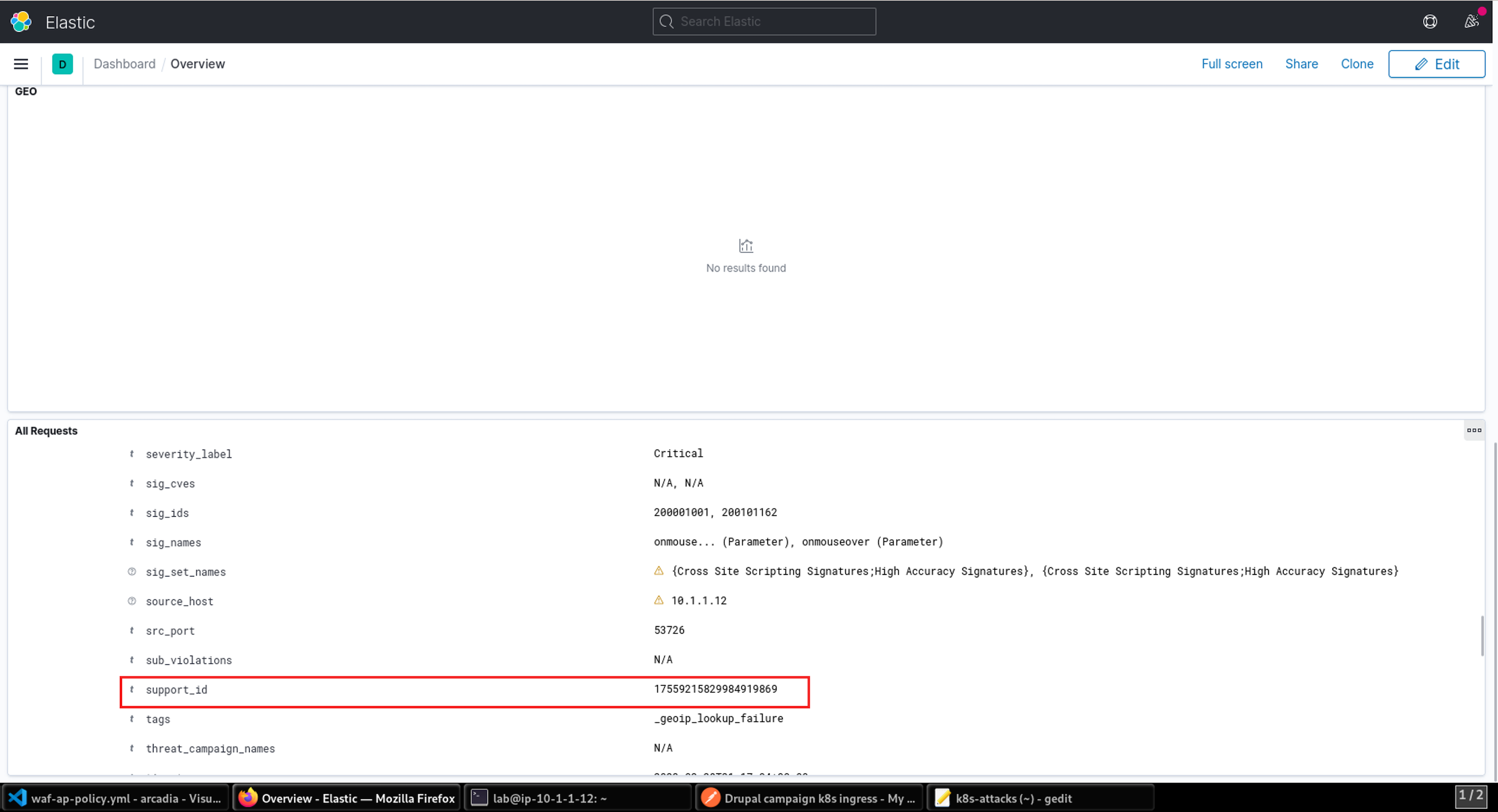This screenshot has height=812, width=1498.
Task: Select the support_id value 17559215829984919869
Action: coord(715,689)
